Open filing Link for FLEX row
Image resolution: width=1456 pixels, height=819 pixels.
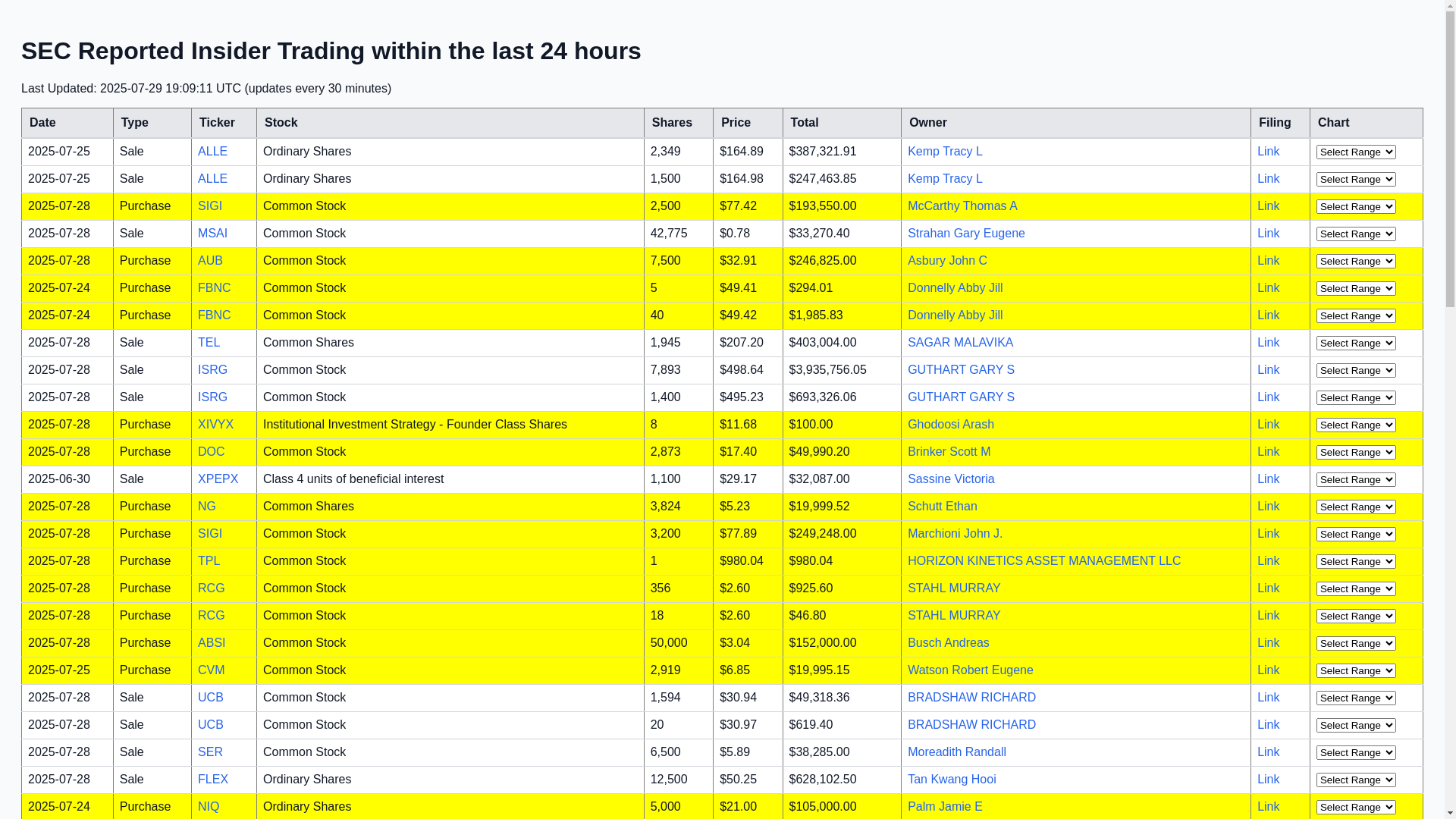(x=1268, y=780)
